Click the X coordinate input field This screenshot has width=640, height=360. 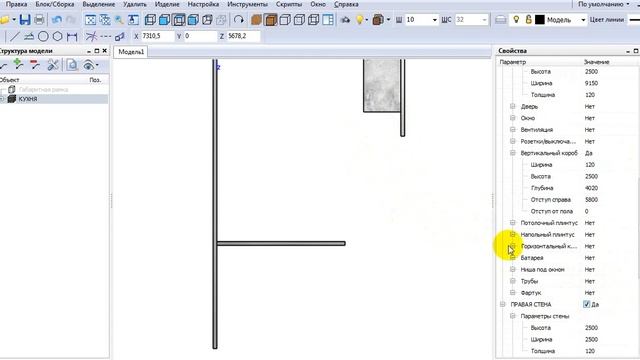[x=158, y=36]
